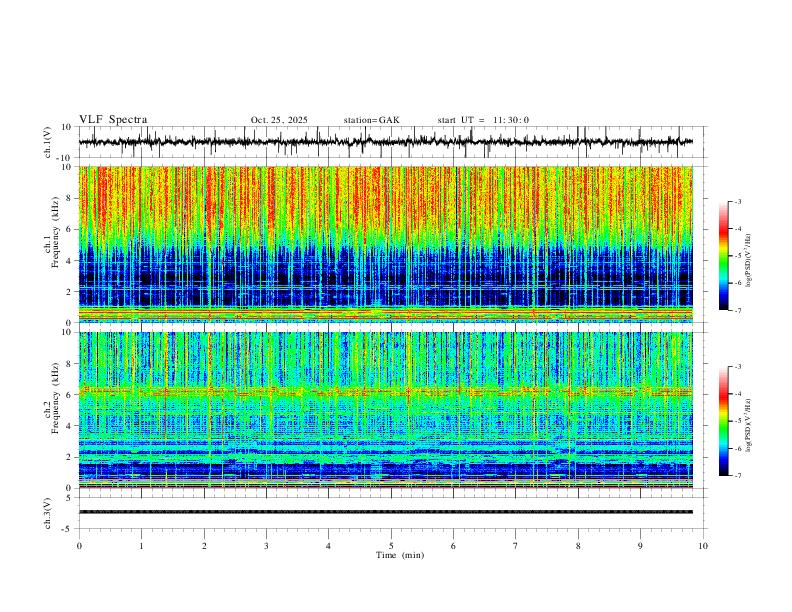This screenshot has height=612, width=792.
Task: Click the "8" kHz tick of ch.1 spectrogram
Action: point(69,198)
